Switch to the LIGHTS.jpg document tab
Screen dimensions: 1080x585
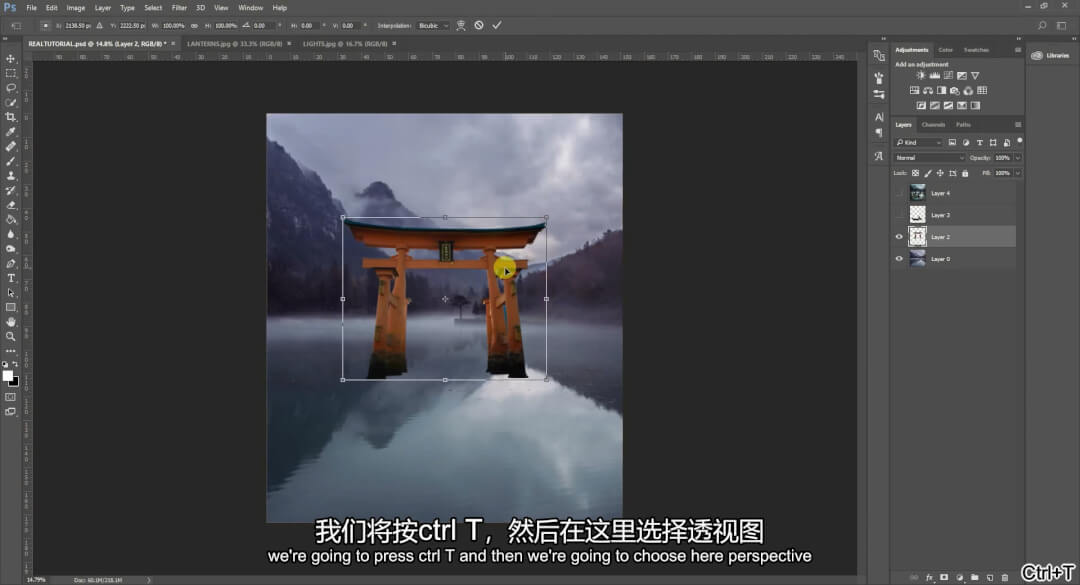(x=345, y=43)
